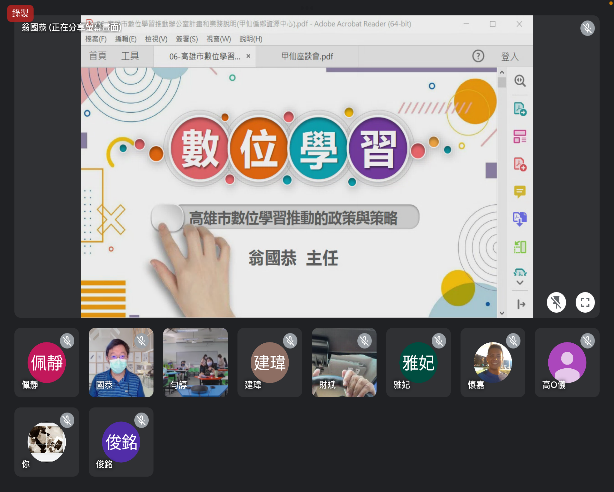Click the scroll-down arrow of the PDF view
The width and height of the screenshot is (614, 492).
click(x=502, y=313)
